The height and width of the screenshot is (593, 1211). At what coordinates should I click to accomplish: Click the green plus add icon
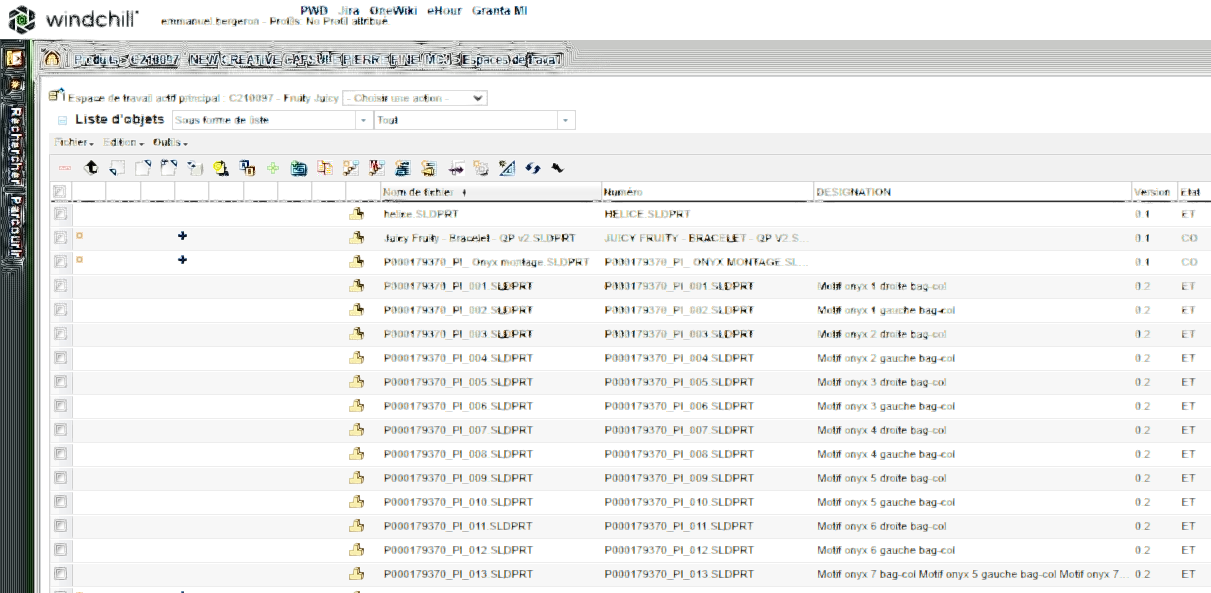pyautogui.click(x=272, y=169)
